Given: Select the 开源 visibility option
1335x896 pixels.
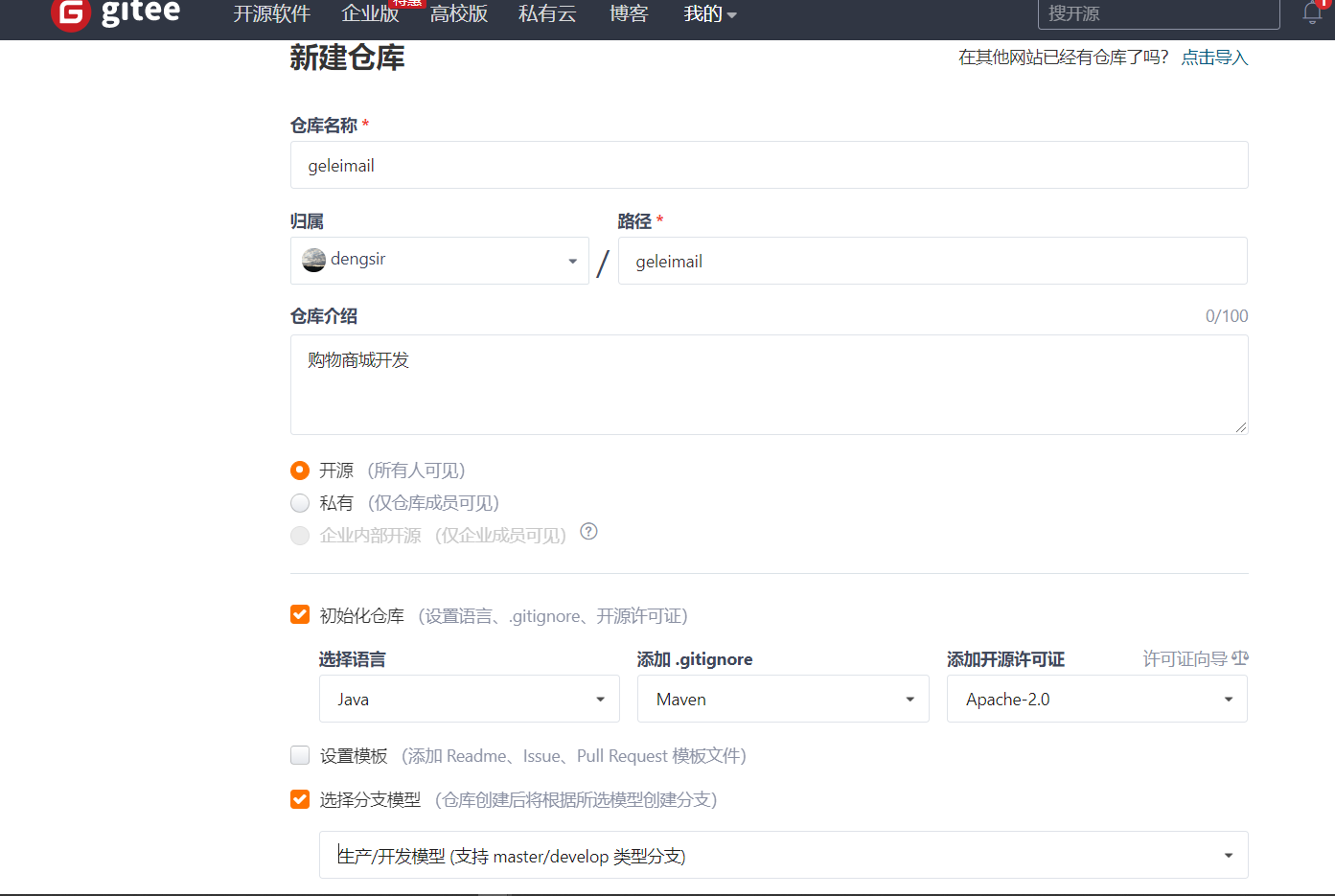Looking at the screenshot, I should [x=300, y=470].
